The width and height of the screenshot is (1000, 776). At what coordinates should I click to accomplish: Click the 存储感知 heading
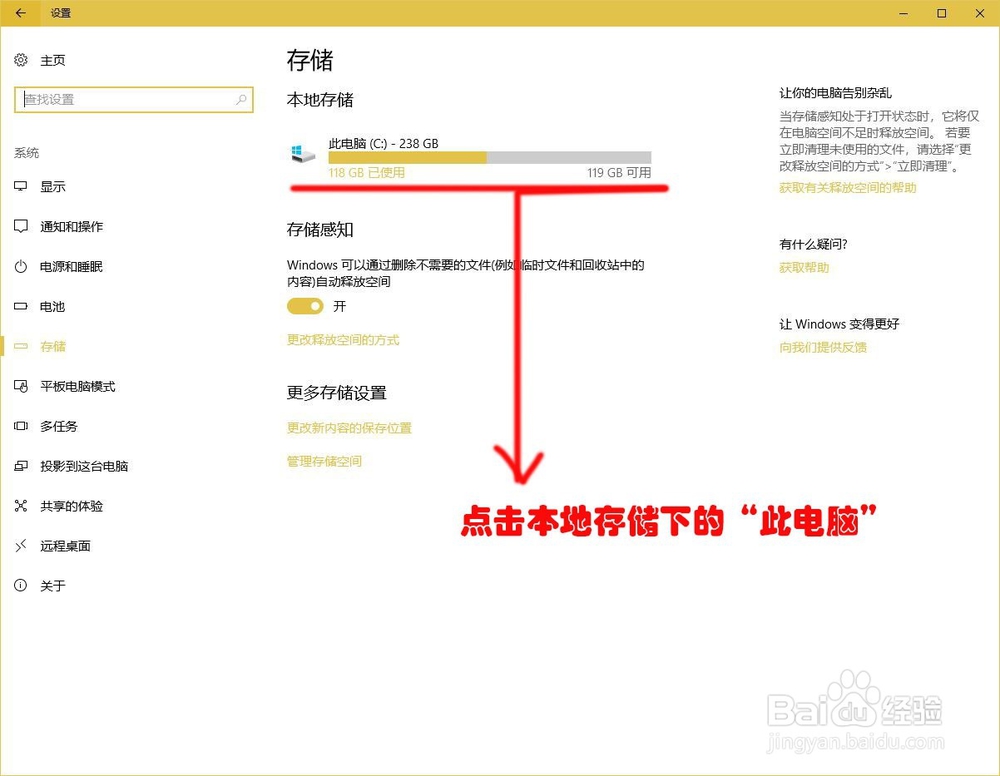tap(320, 230)
